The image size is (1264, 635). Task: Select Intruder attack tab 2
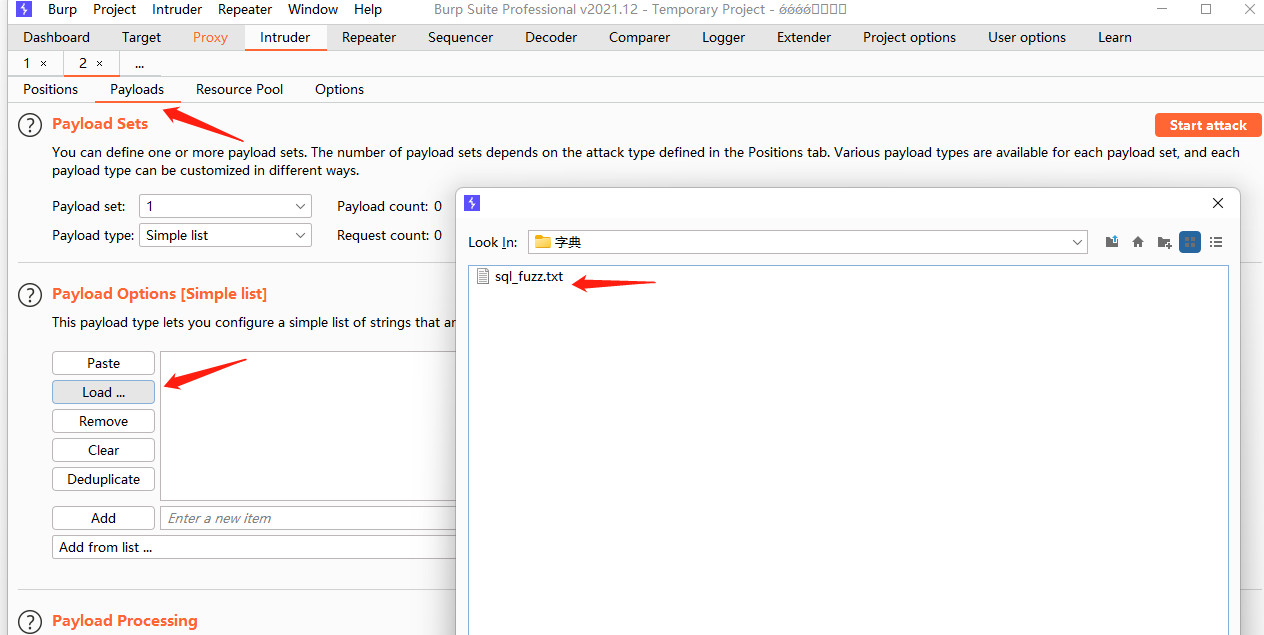[x=82, y=63]
